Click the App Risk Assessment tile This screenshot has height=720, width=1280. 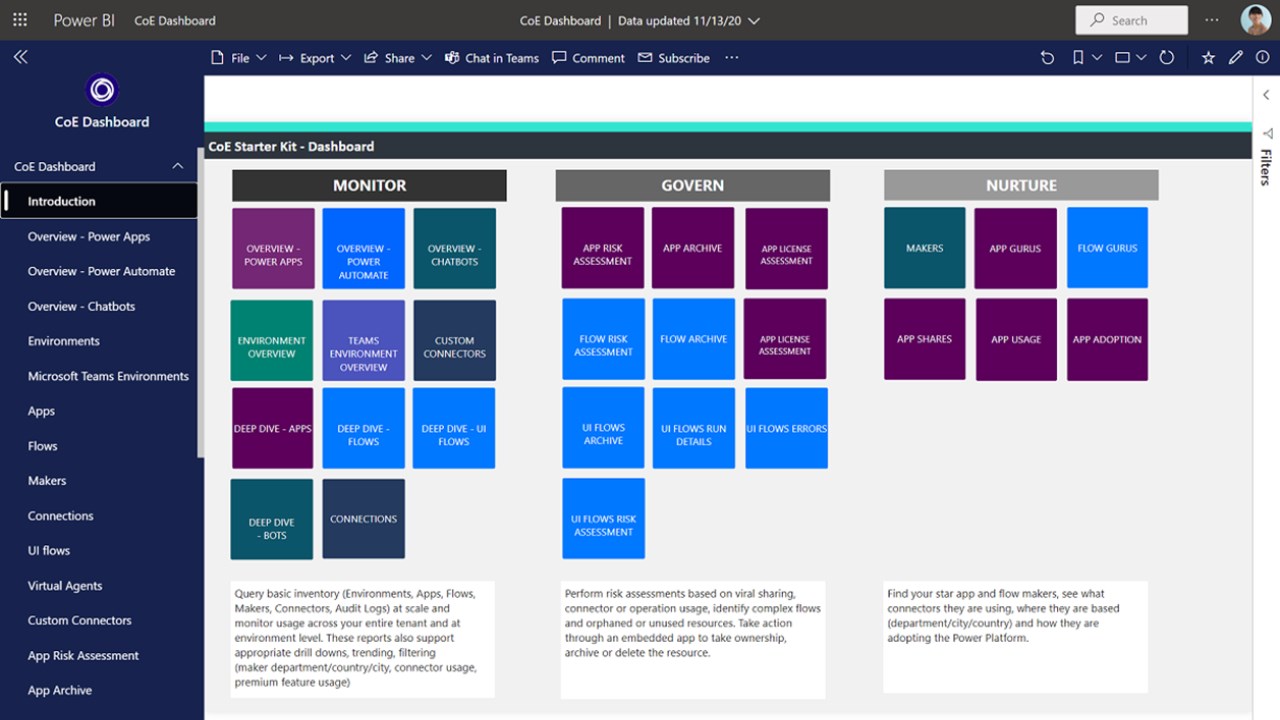[603, 248]
